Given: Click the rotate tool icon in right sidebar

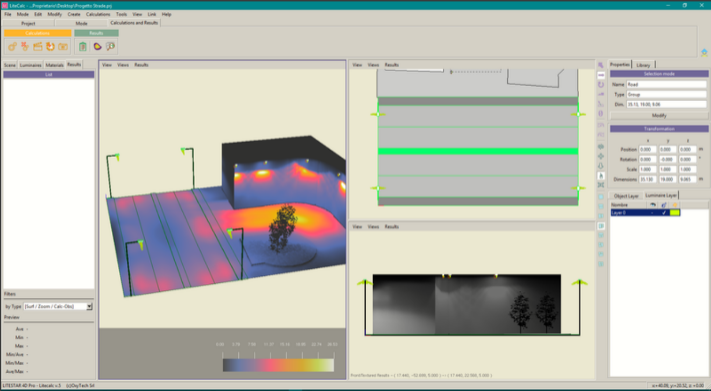Looking at the screenshot, I should click(601, 85).
